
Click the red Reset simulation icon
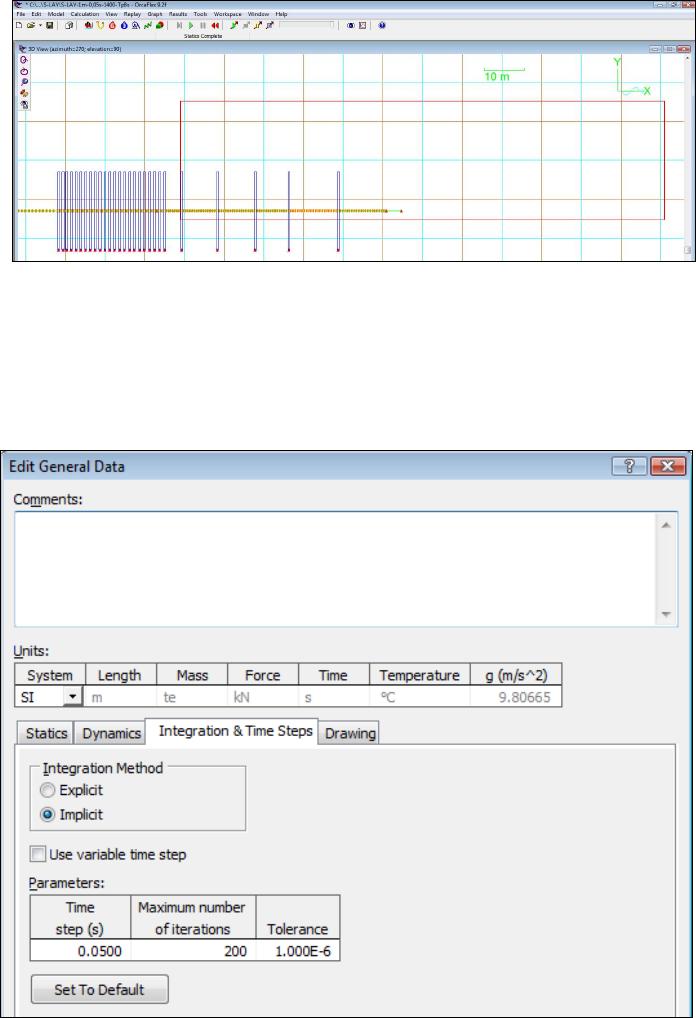coord(214,25)
